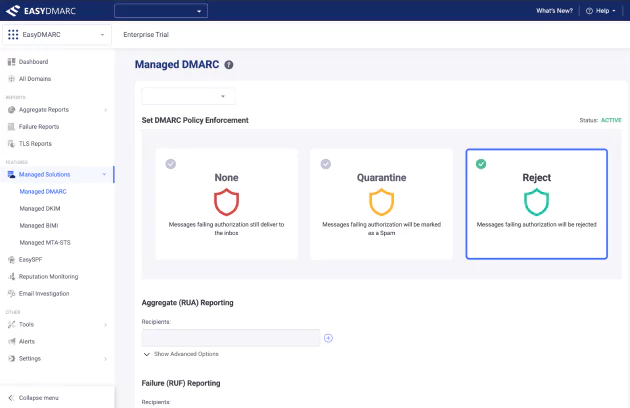Screen dimensions: 630x408
Task: Open Email Investigation
Action: coord(44,294)
